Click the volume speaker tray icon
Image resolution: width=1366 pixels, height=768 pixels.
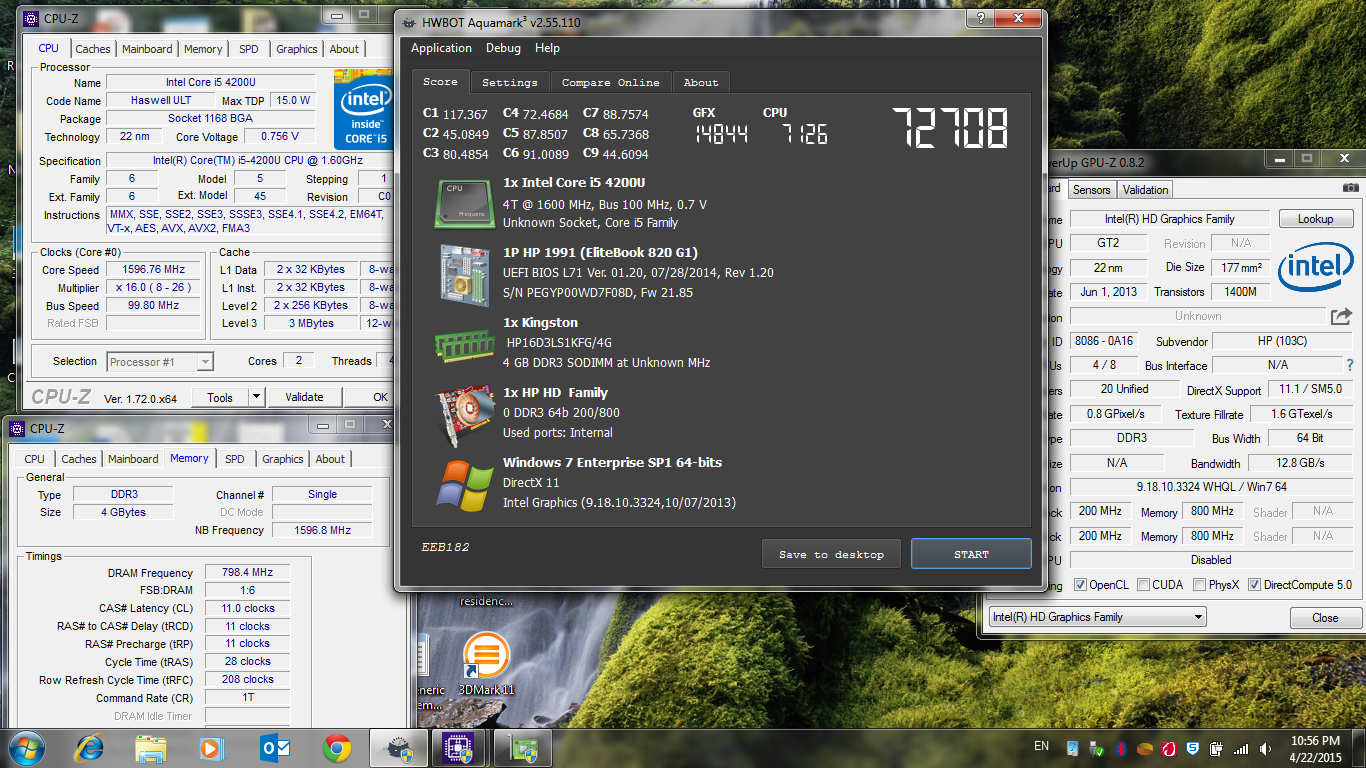click(x=1266, y=748)
